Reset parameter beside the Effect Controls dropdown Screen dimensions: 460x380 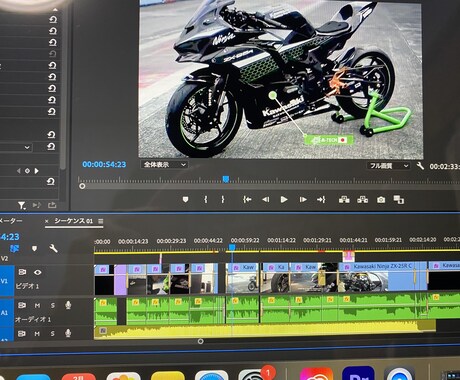click(x=51, y=146)
